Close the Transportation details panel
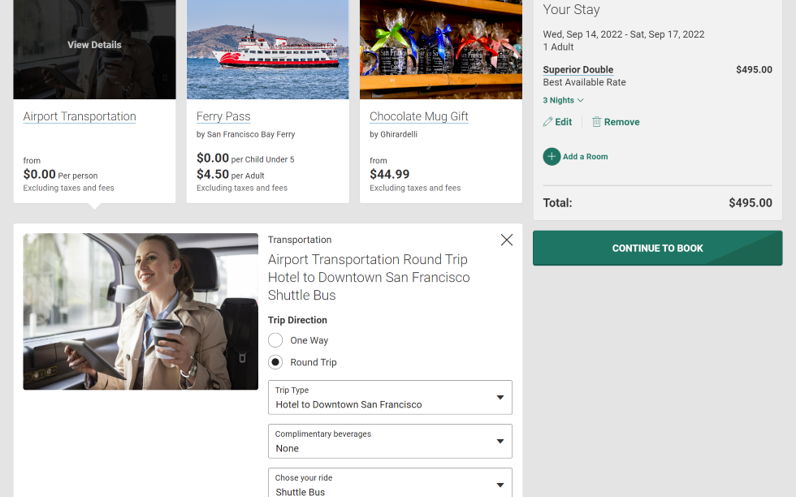This screenshot has width=796, height=497. pos(506,240)
